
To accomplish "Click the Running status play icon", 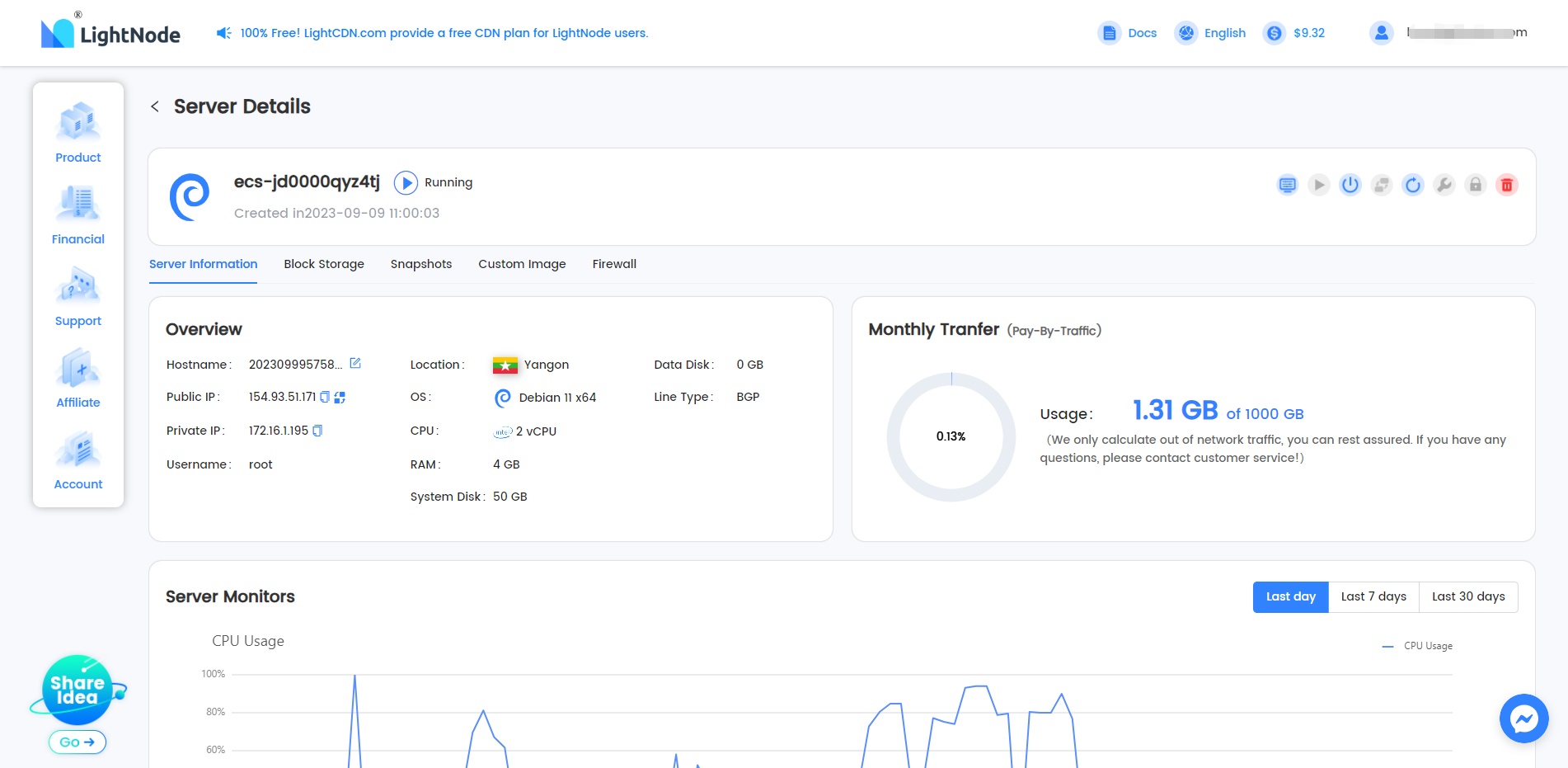I will pos(406,182).
